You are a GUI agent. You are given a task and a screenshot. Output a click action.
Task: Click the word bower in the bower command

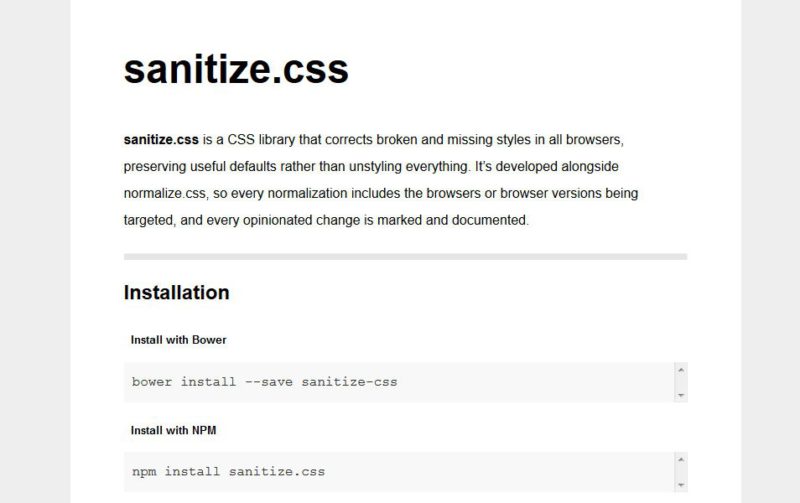coord(152,382)
